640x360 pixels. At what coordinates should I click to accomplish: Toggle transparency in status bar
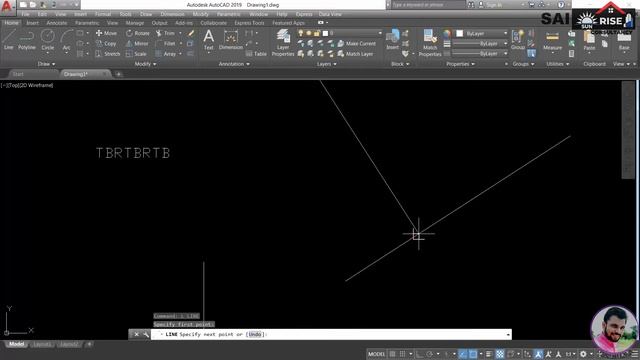[500, 354]
